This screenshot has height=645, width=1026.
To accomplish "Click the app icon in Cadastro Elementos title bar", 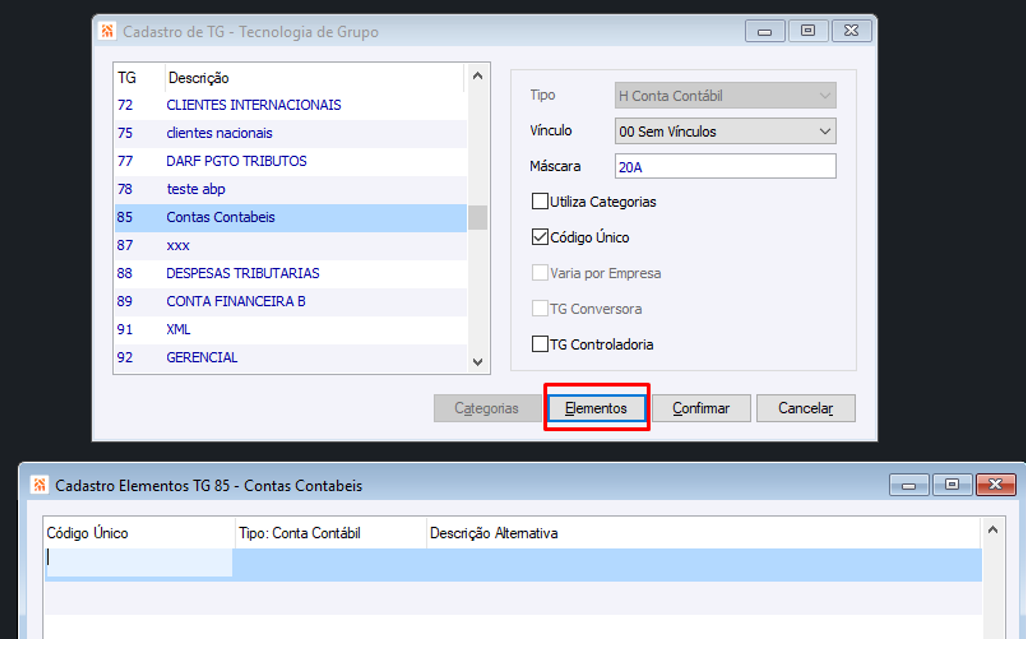I will click(x=39, y=485).
